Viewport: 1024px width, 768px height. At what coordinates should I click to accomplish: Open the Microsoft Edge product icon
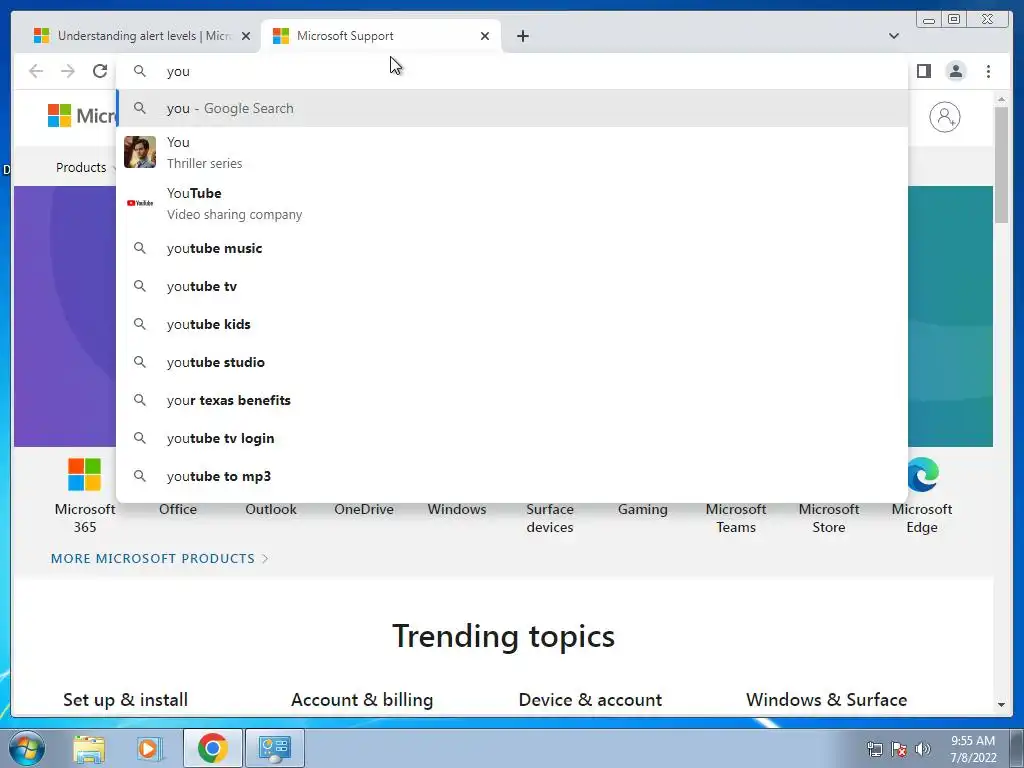click(921, 474)
